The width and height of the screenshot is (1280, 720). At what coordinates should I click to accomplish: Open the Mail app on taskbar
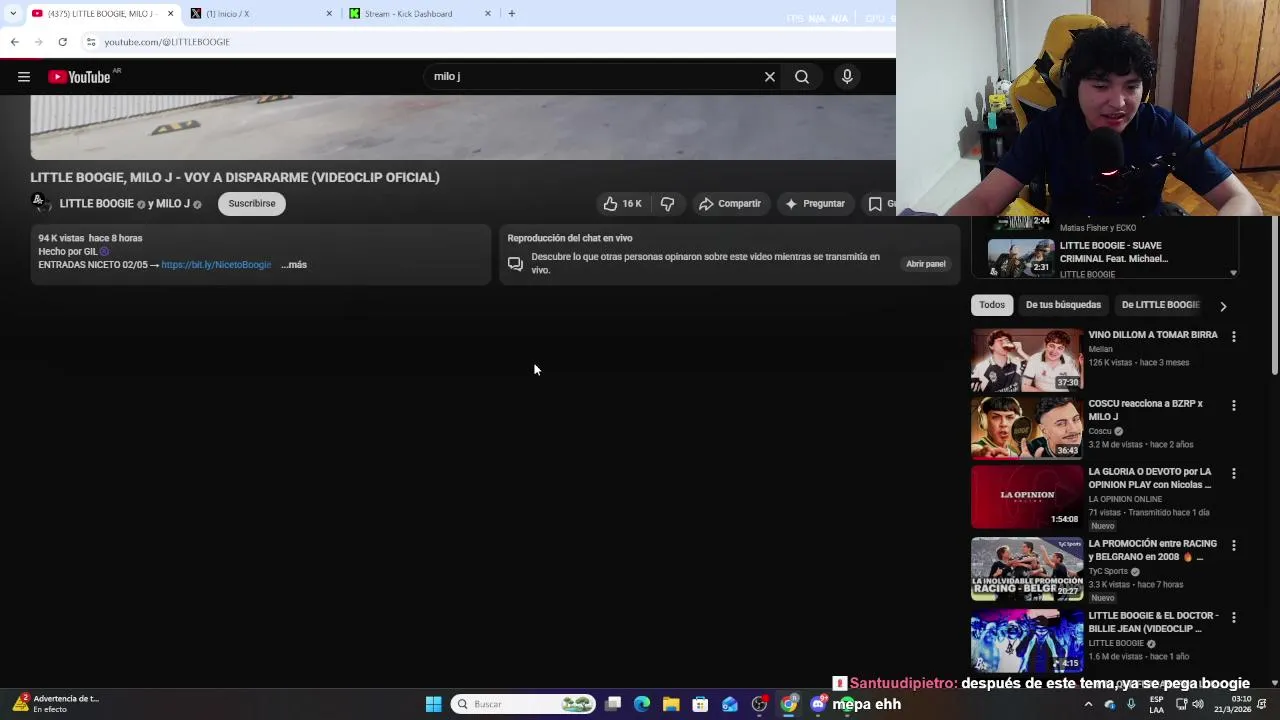[730, 704]
